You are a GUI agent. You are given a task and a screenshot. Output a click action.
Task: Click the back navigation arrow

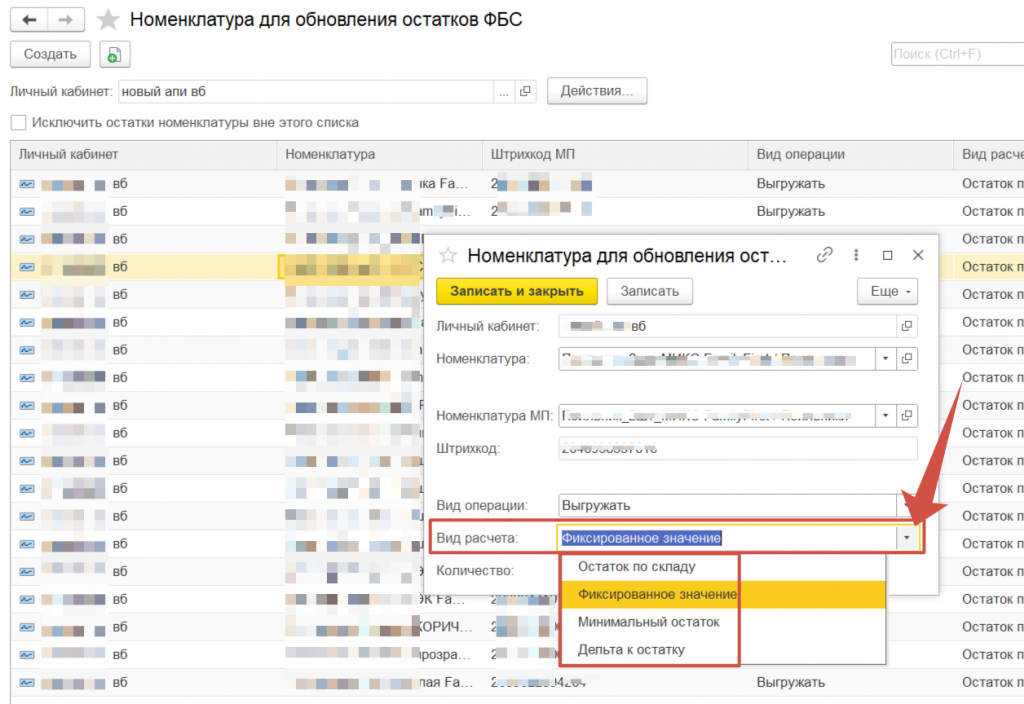pyautogui.click(x=28, y=20)
